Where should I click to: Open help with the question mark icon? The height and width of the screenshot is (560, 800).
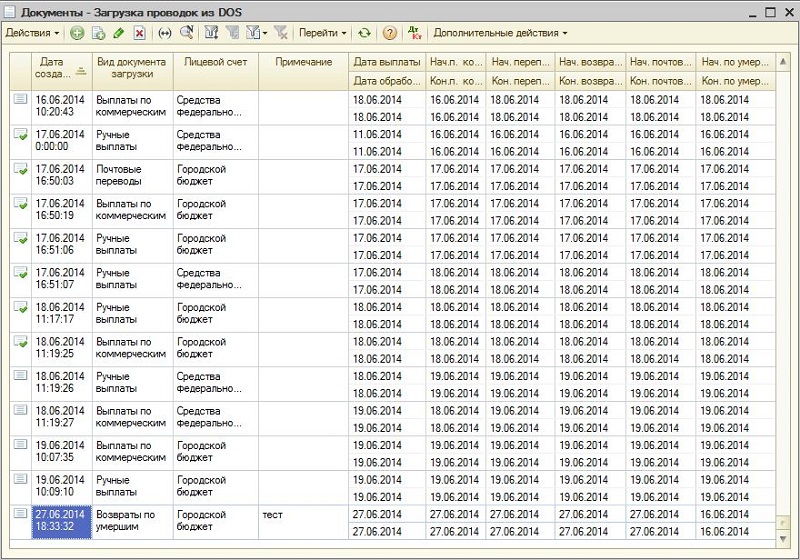390,33
